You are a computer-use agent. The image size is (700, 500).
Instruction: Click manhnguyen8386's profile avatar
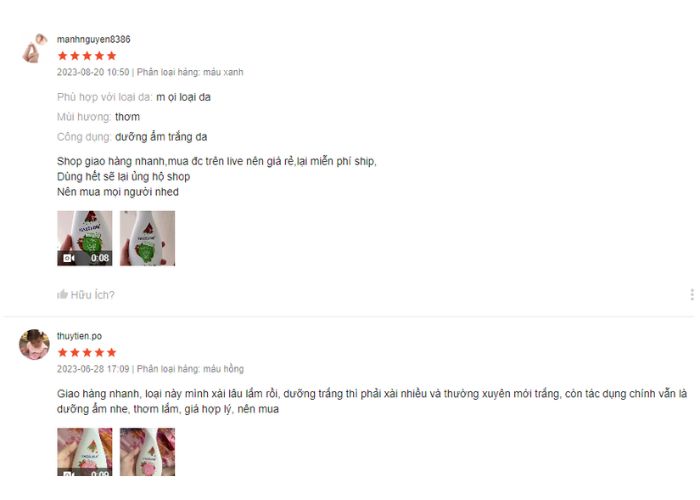tap(34, 48)
